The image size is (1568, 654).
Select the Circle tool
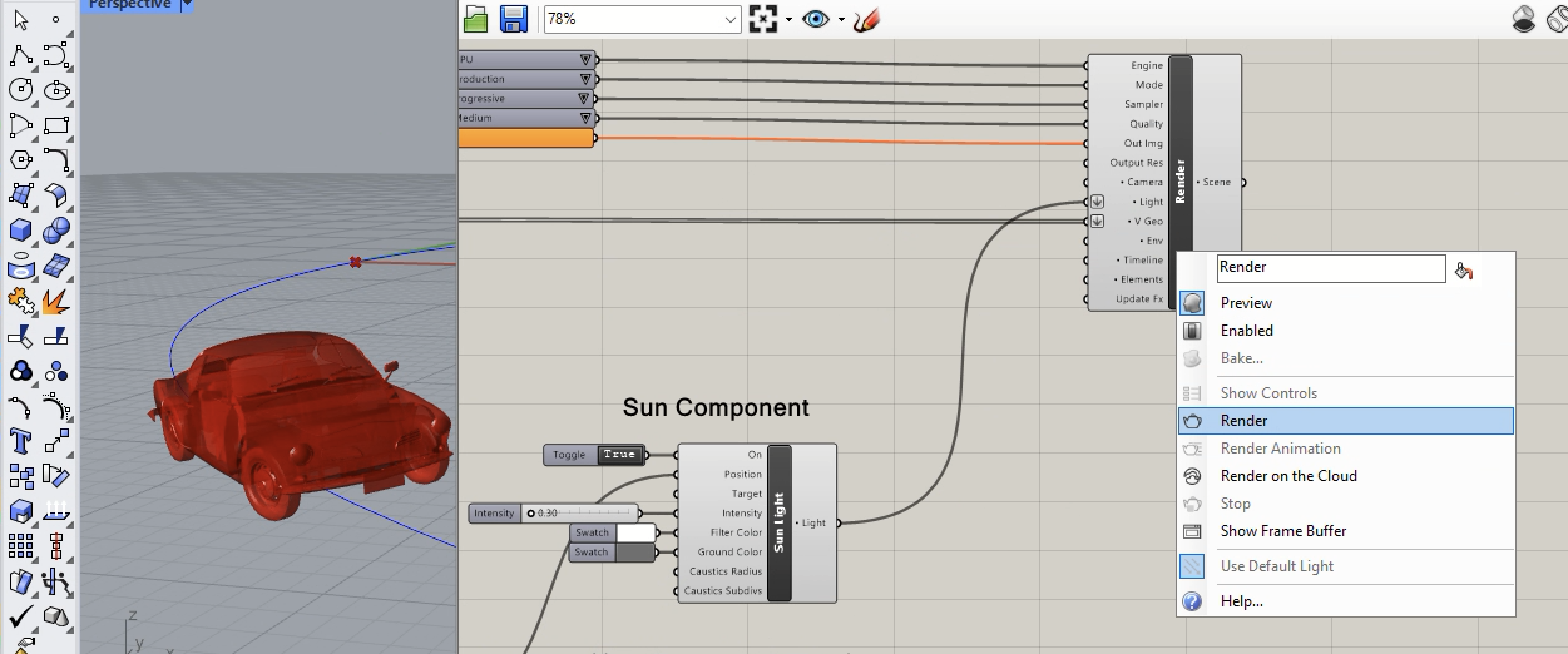(x=21, y=90)
